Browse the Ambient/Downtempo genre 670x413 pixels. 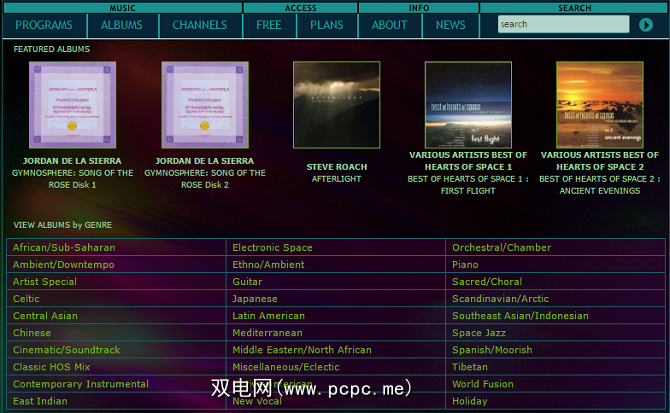coord(63,265)
